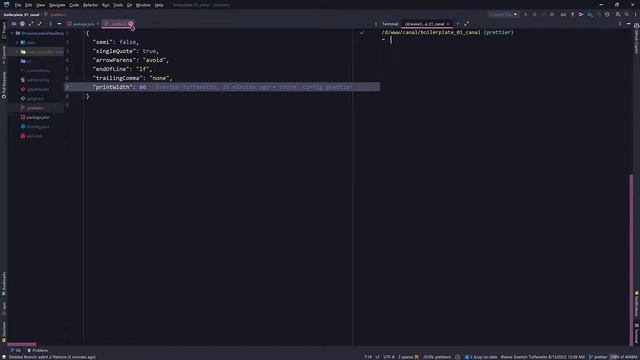Open the Edit menu
The image size is (640, 360).
tap(28, 5)
